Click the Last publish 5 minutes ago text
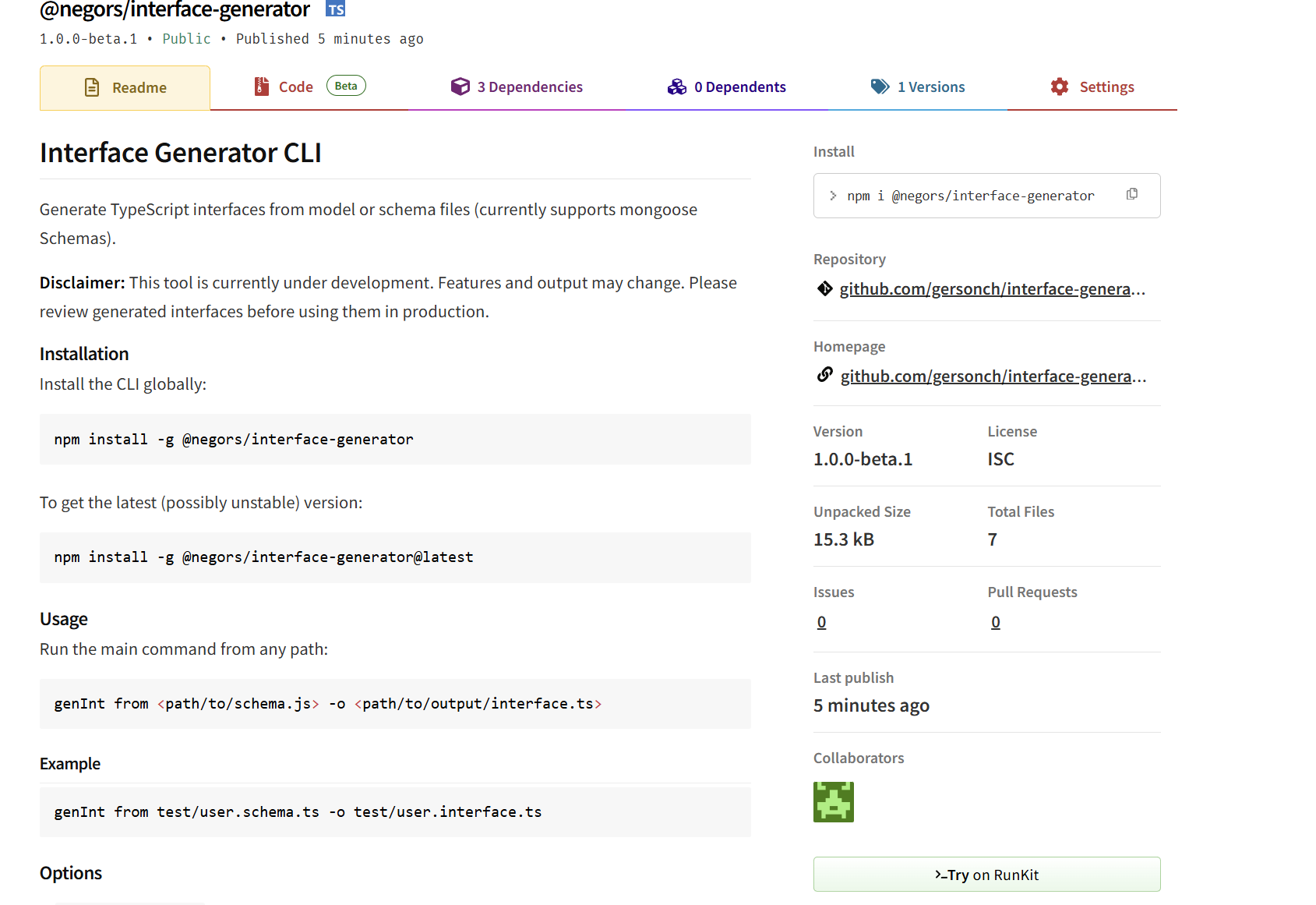Image resolution: width=1316 pixels, height=905 pixels. tap(871, 705)
